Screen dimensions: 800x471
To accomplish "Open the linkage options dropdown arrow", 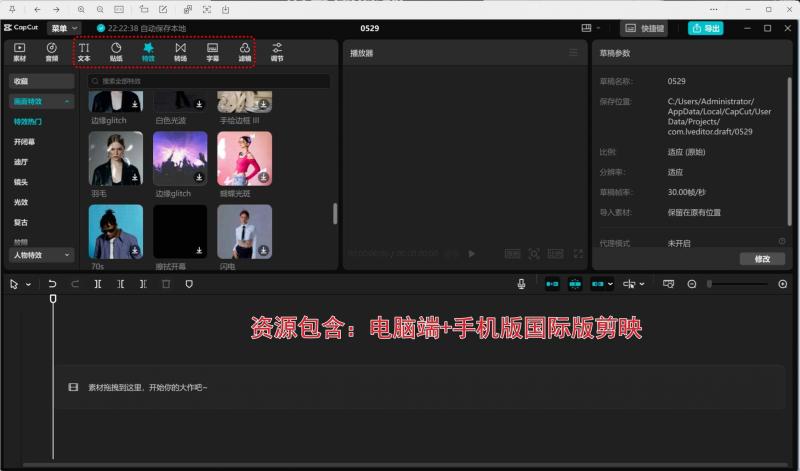I will click(x=610, y=284).
